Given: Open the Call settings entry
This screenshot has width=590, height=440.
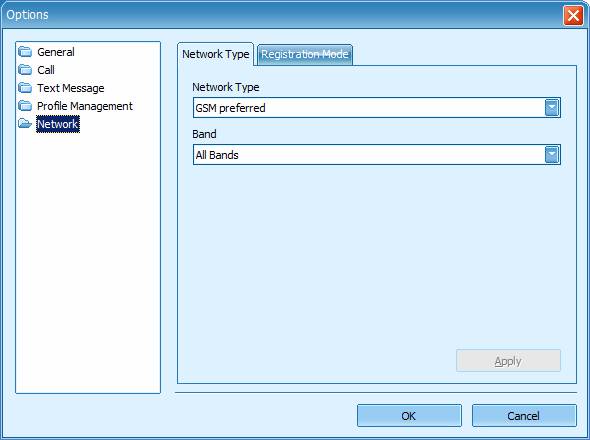Looking at the screenshot, I should (x=46, y=70).
